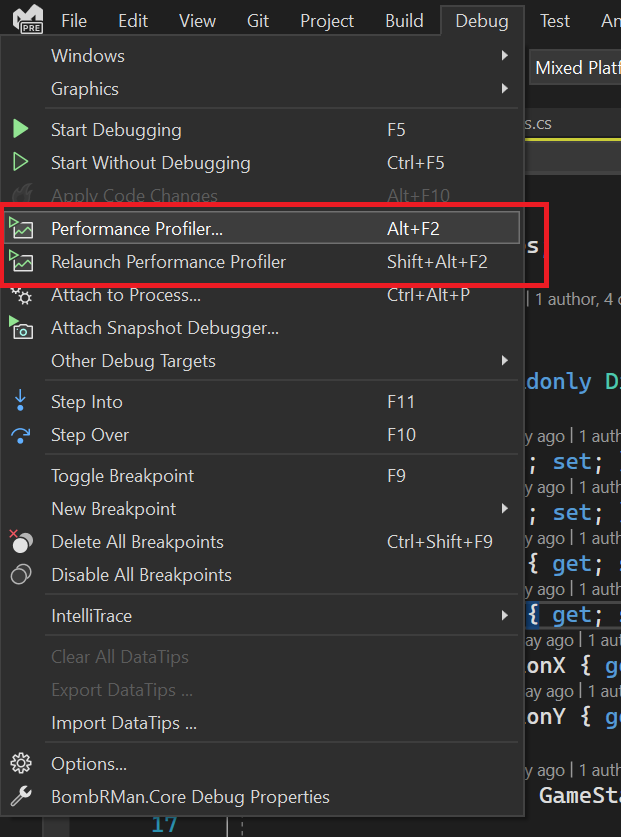The height and width of the screenshot is (837, 621).
Task: Select the Step Into blue arrow icon
Action: click(20, 401)
